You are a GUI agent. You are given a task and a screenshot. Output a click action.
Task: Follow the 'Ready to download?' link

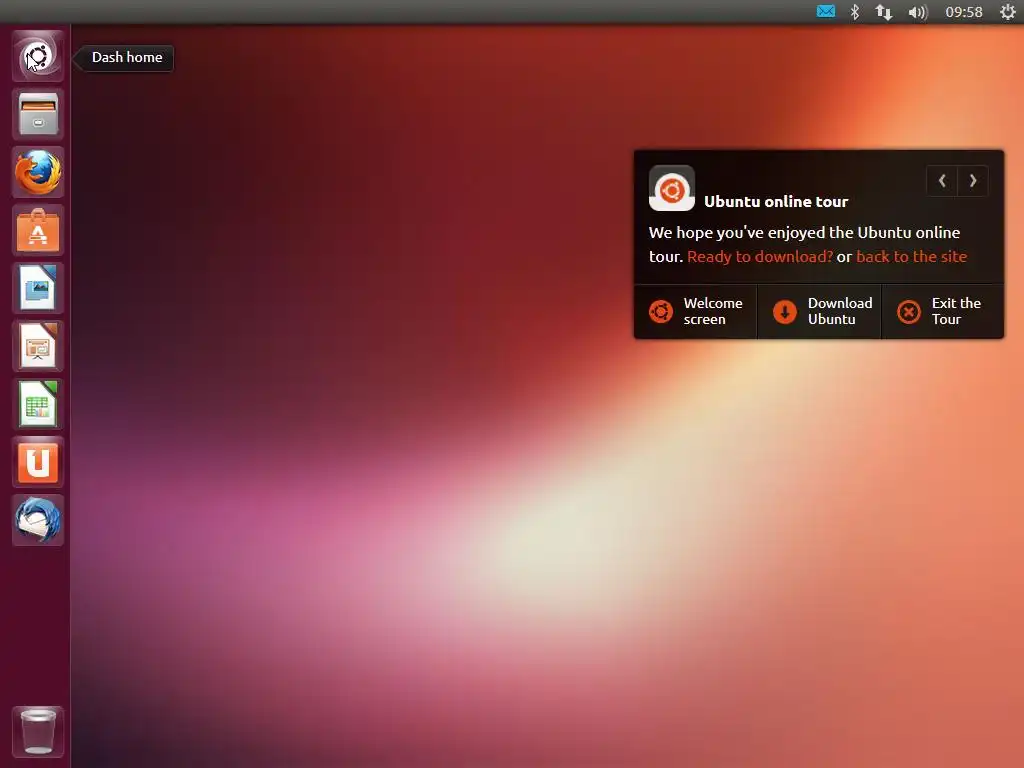(760, 257)
